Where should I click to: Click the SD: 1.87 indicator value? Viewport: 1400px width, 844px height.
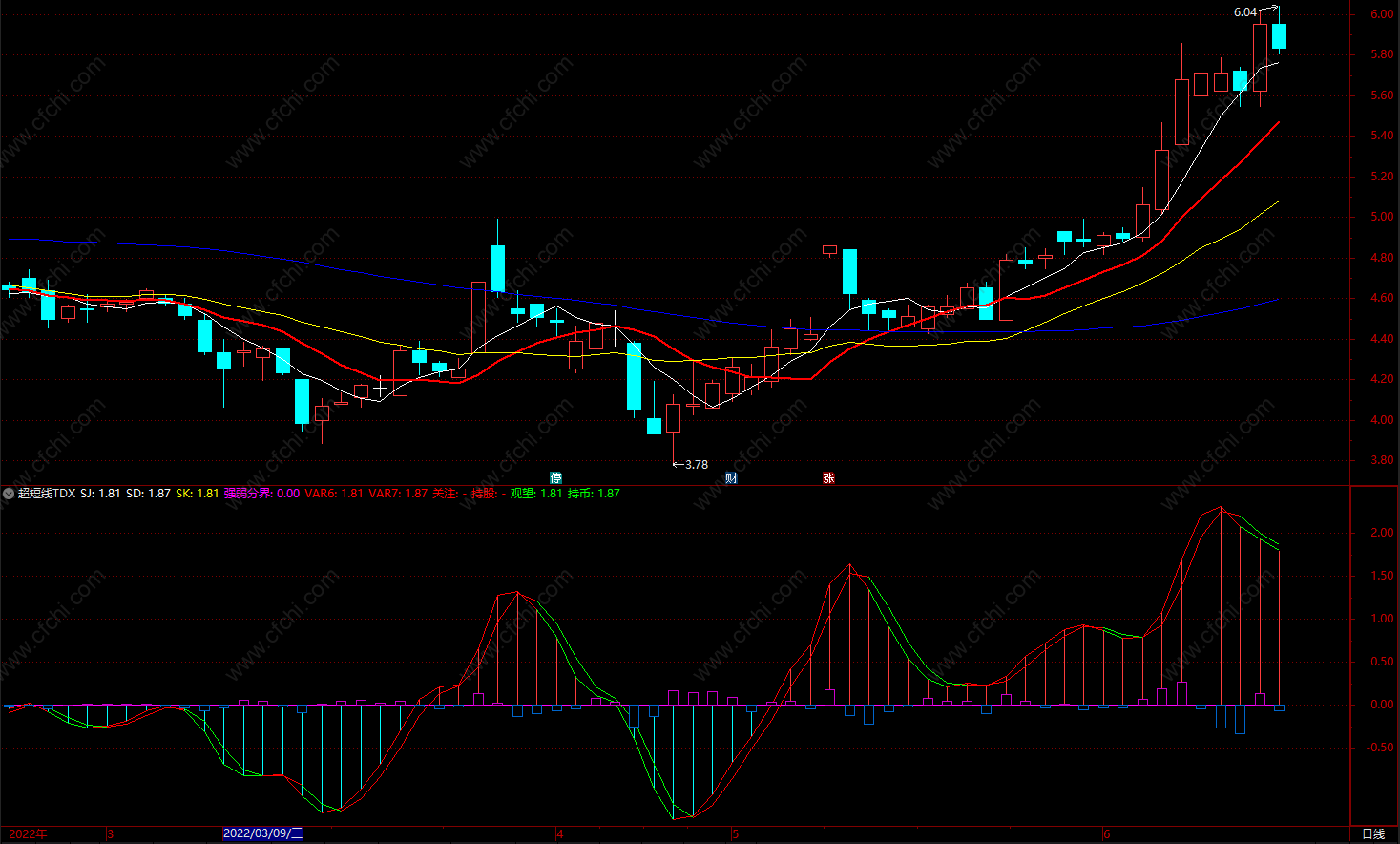point(148,494)
